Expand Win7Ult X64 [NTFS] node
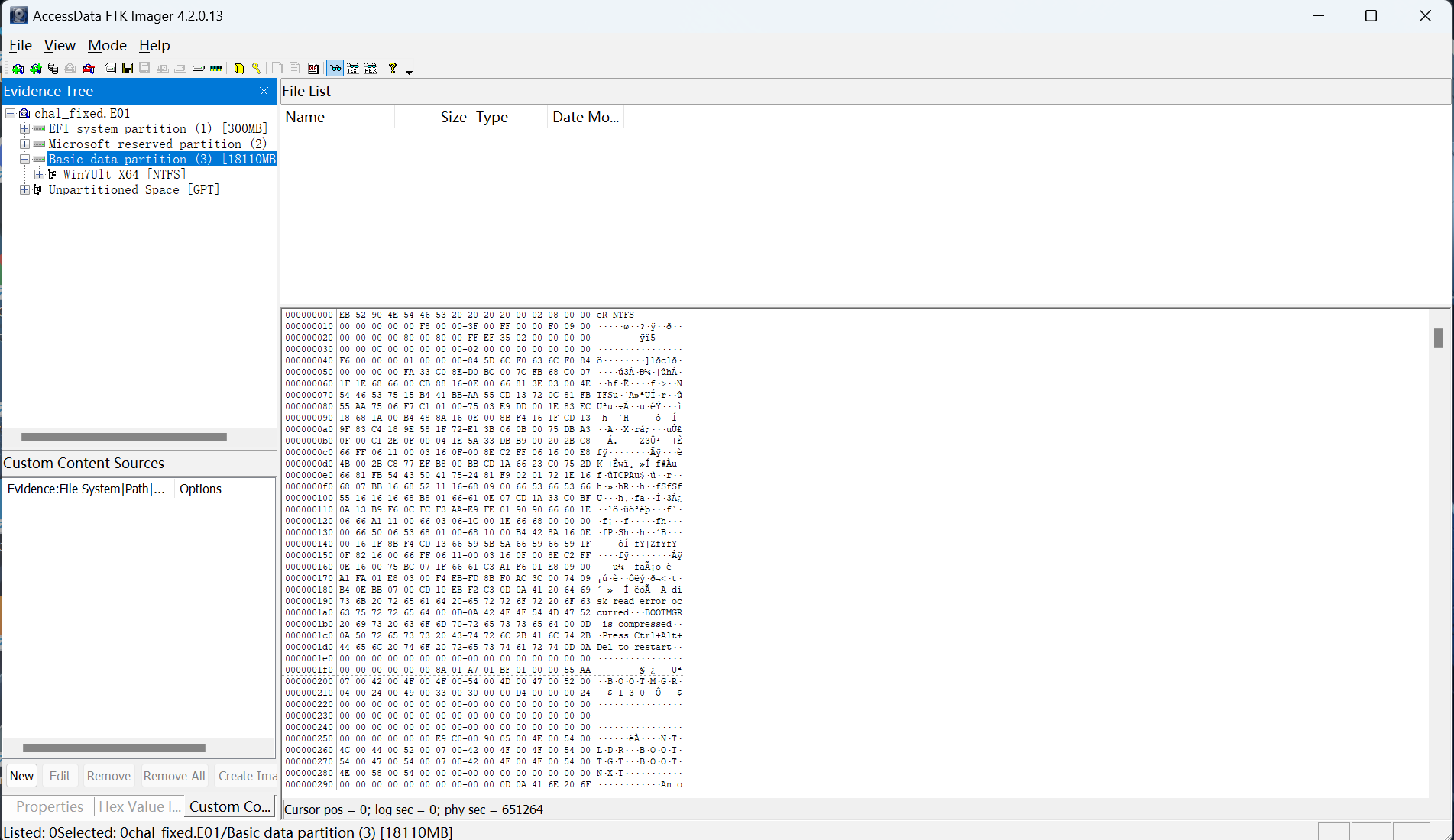This screenshot has width=1454, height=840. (x=39, y=174)
